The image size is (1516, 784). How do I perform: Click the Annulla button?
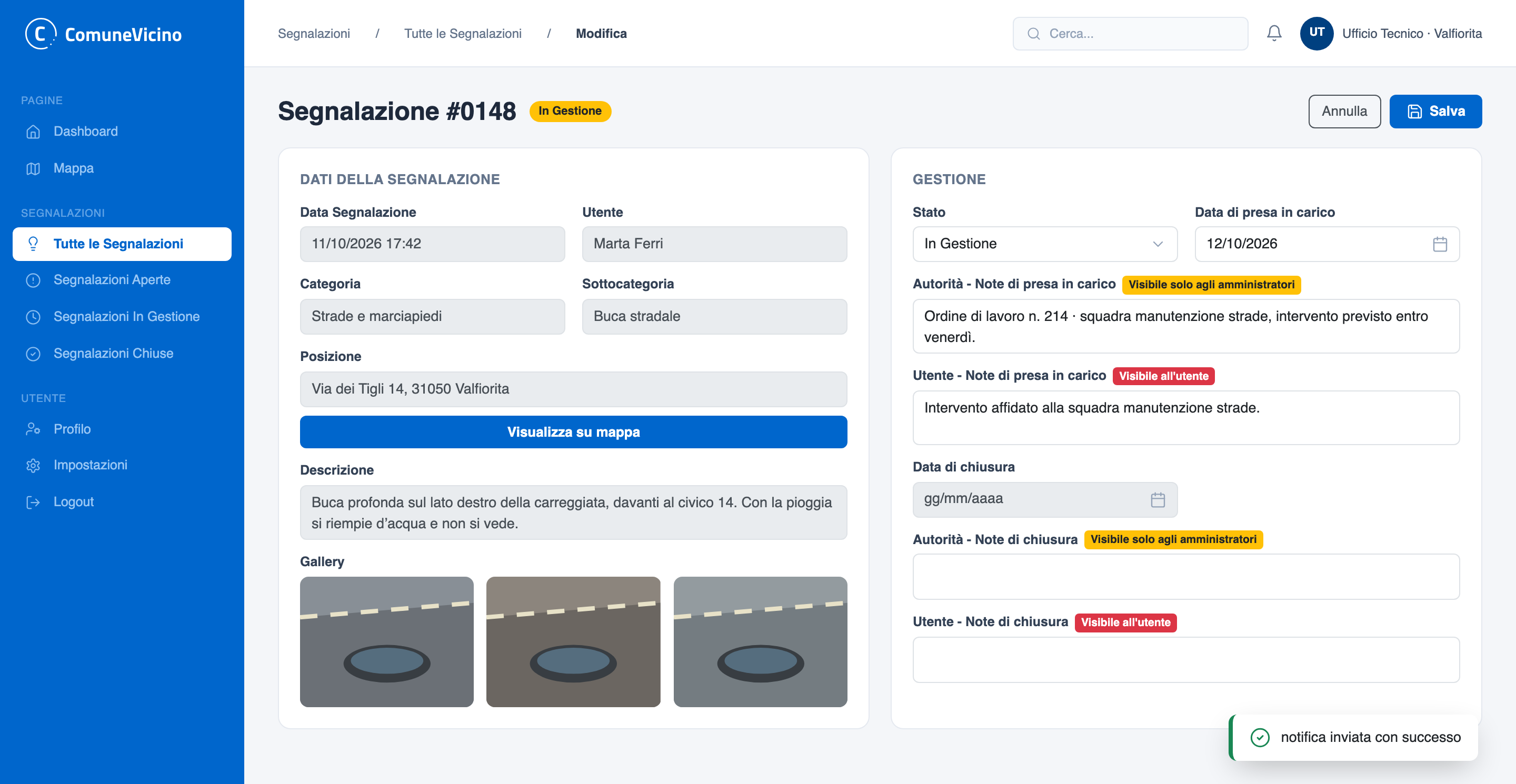[1344, 111]
